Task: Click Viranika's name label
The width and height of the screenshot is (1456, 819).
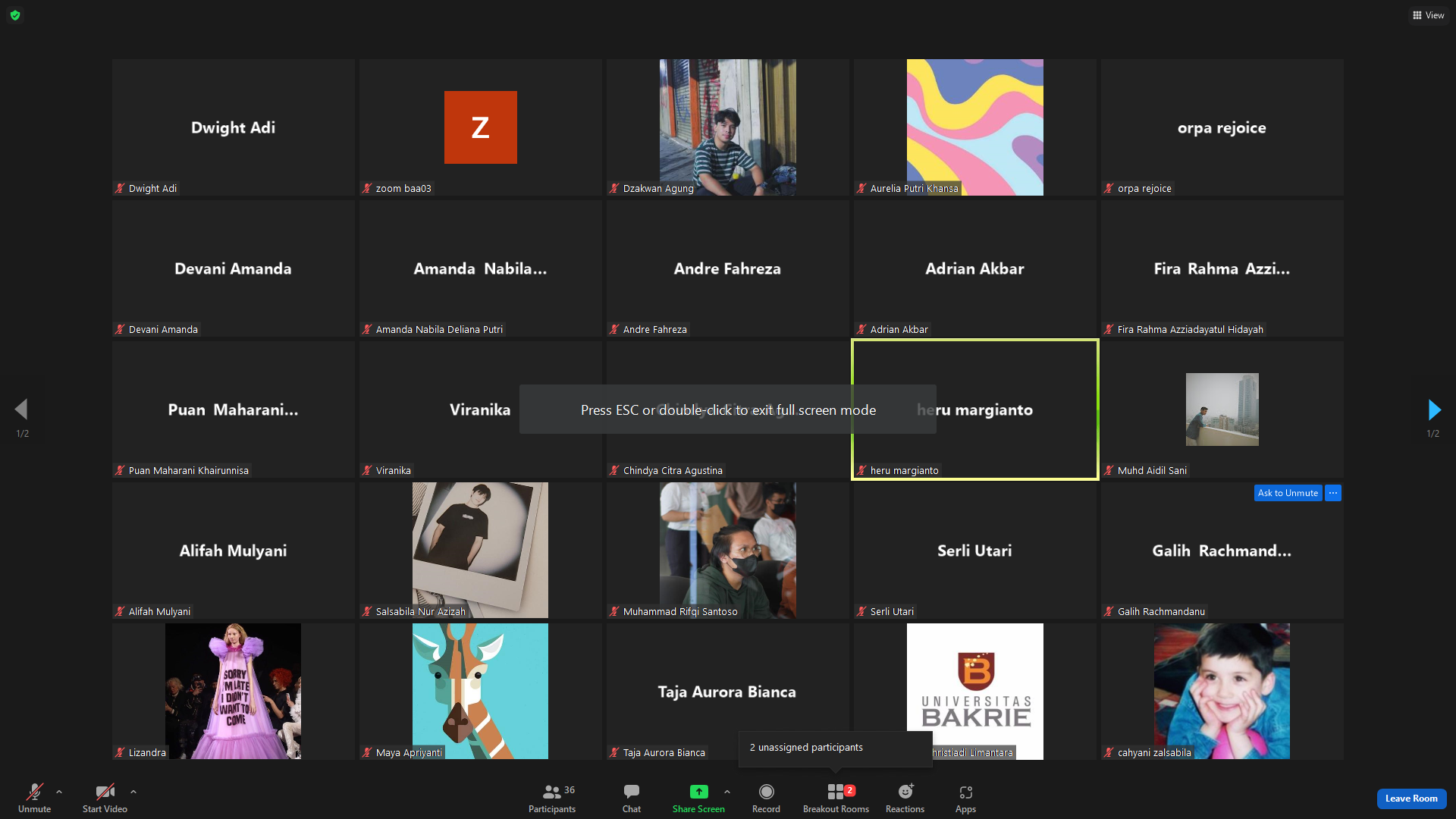Action: (x=394, y=471)
